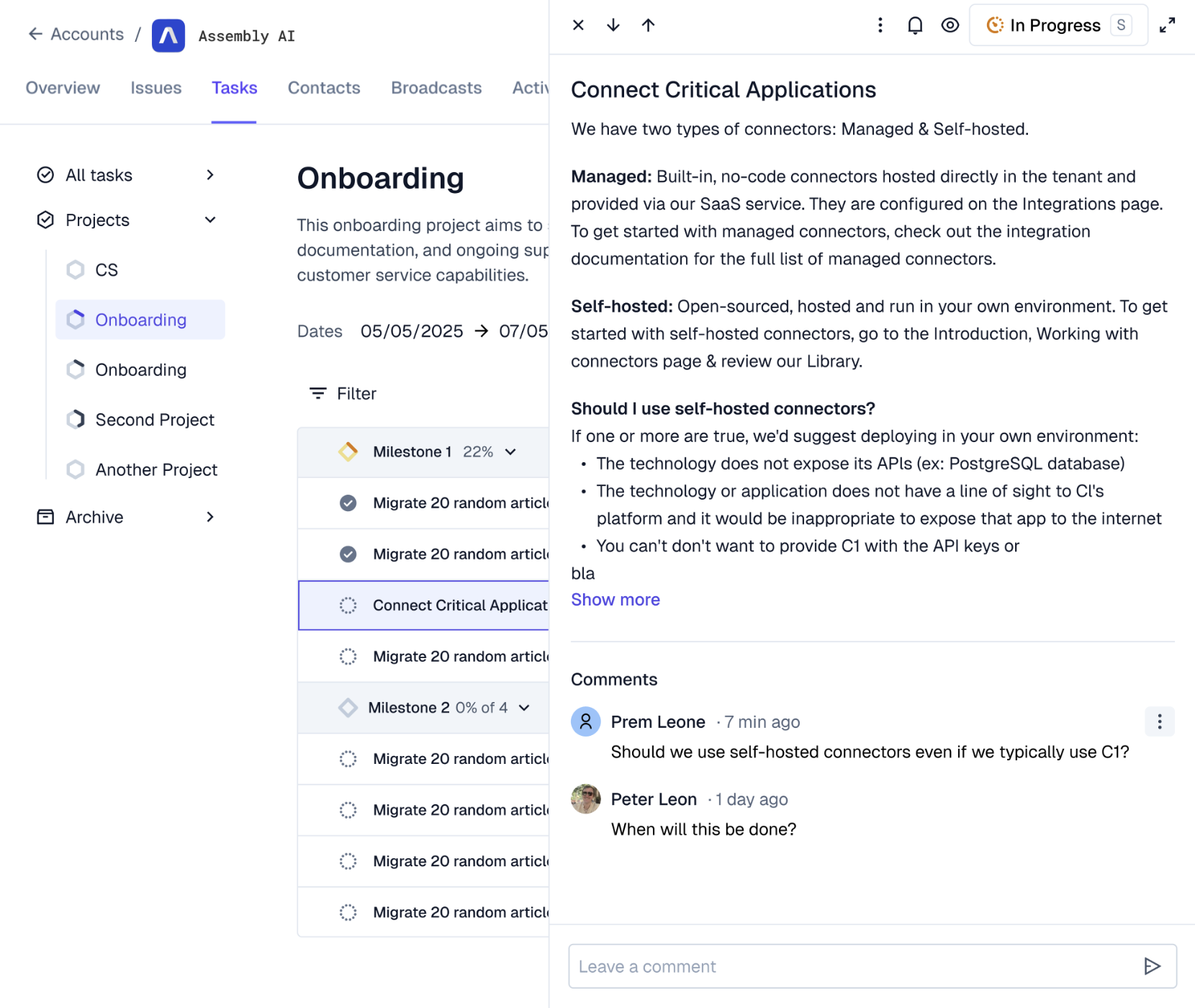Click the Second Project progress icon
This screenshot has width=1195, height=1008.
coord(76,420)
